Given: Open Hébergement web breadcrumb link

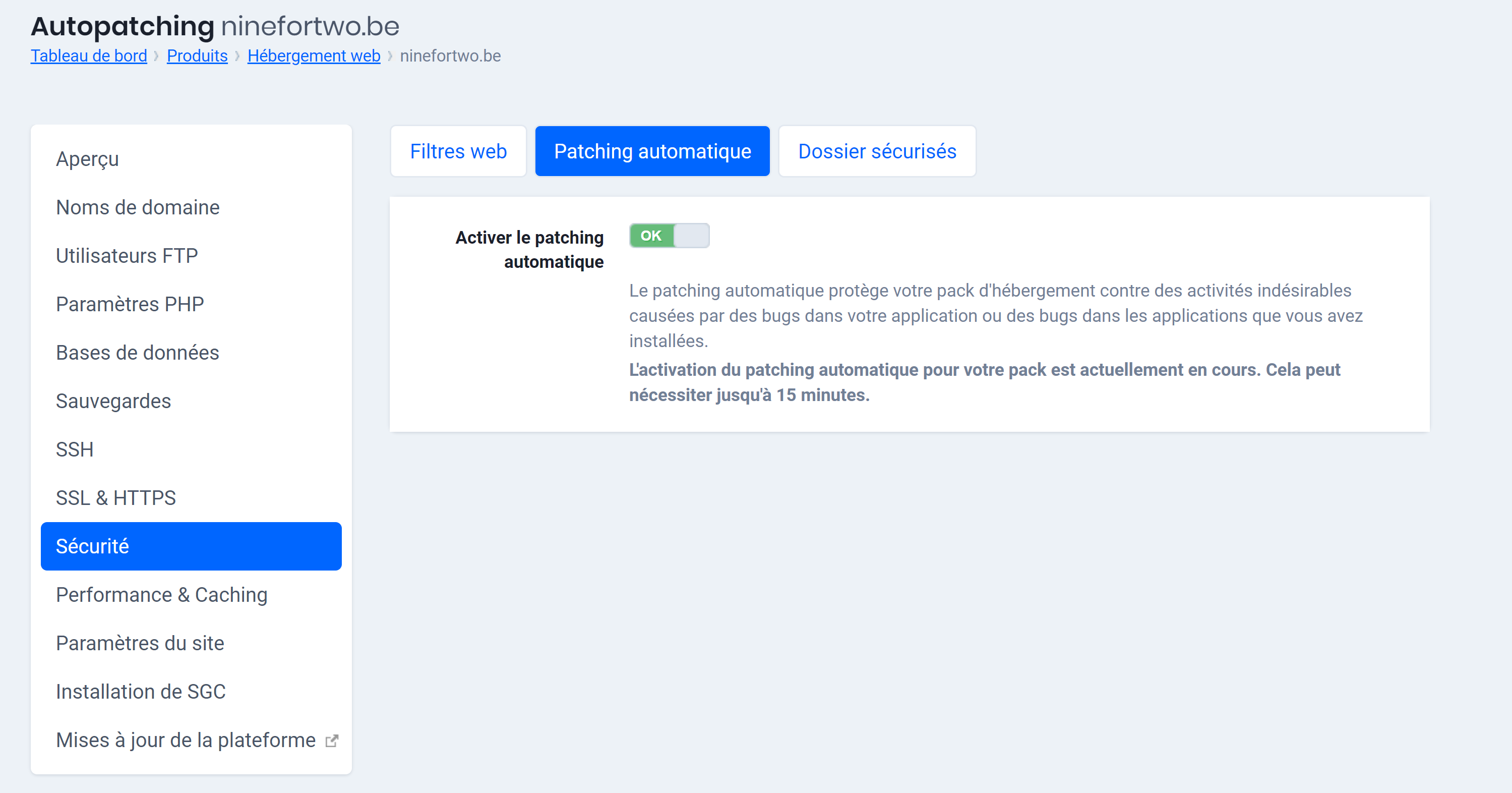Looking at the screenshot, I should 314,56.
